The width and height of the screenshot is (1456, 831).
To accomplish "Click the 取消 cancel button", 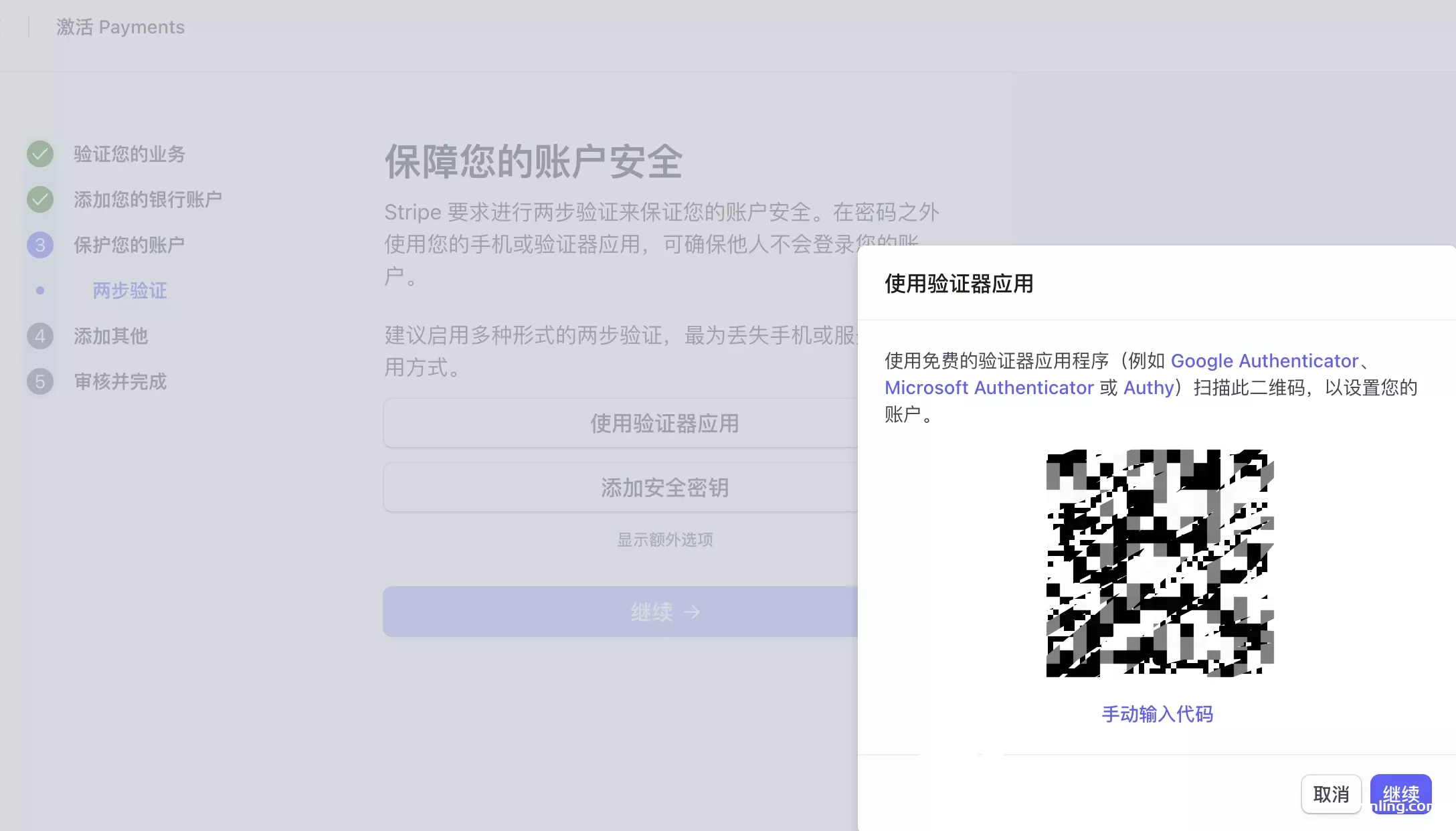I will coord(1331,794).
